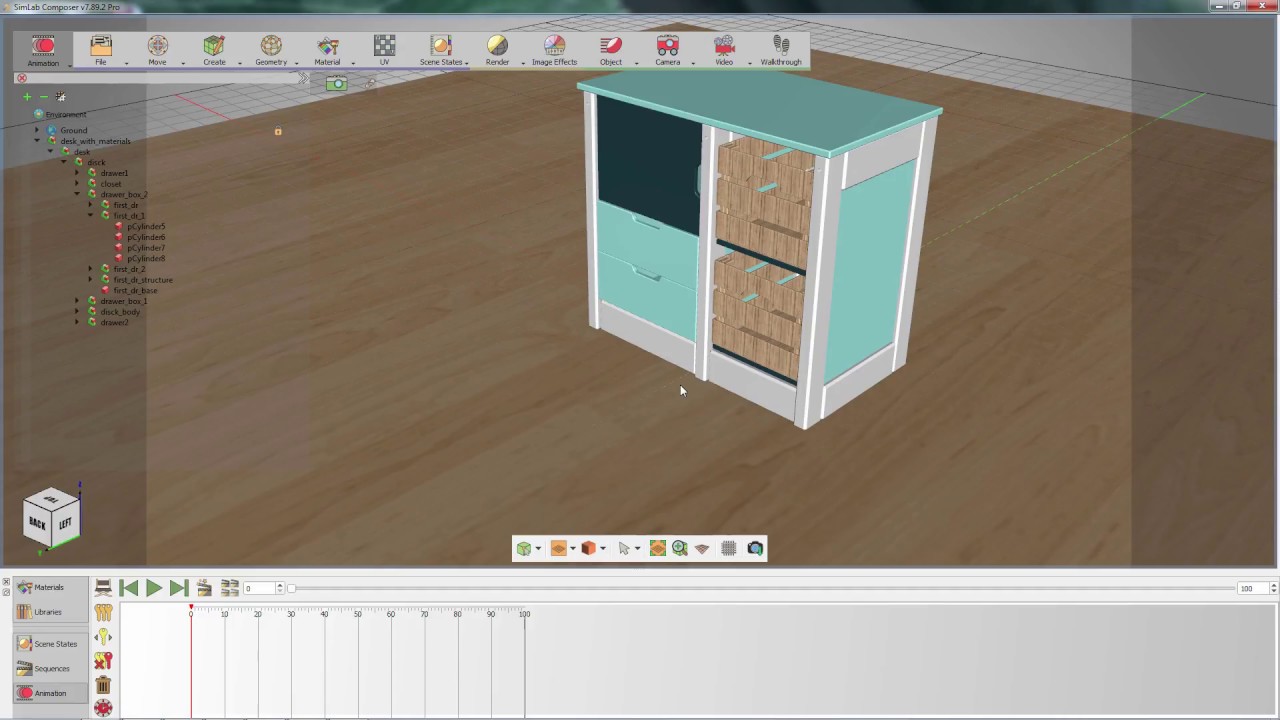Viewport: 1280px width, 720px height.
Task: Click the green-cornered fit-view icon
Action: pos(657,548)
